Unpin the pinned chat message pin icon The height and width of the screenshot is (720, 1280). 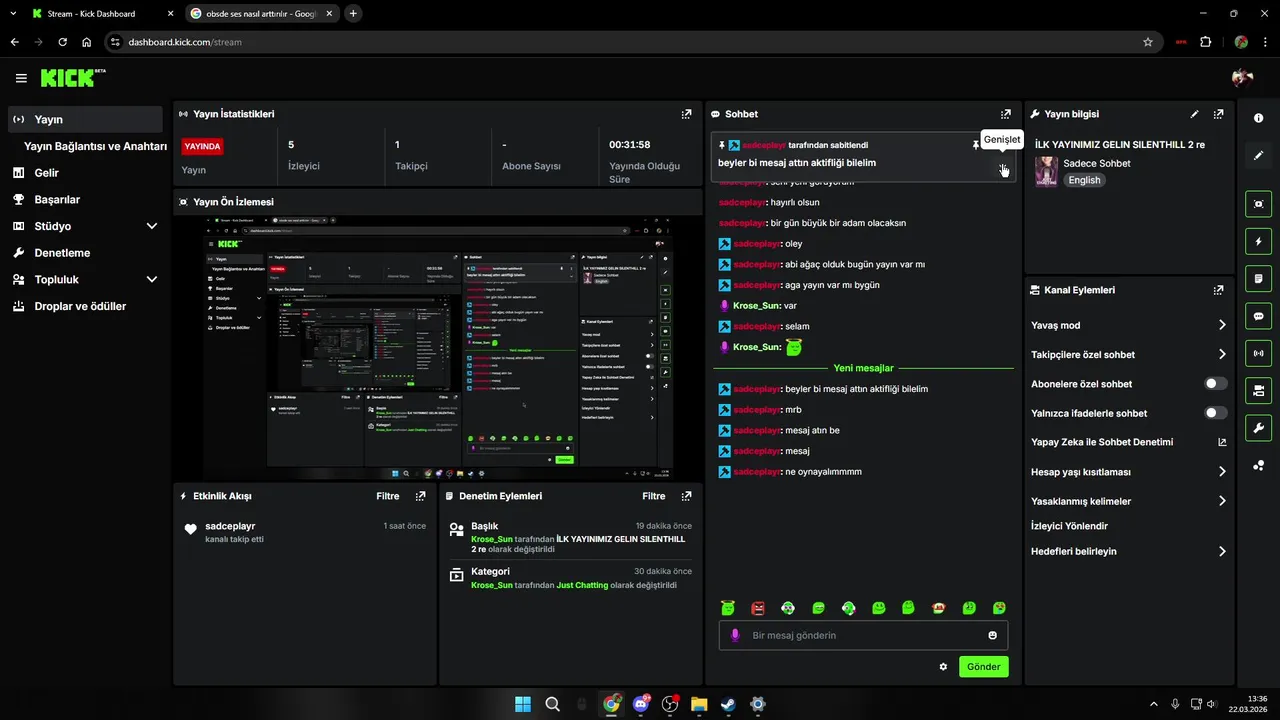tap(976, 145)
